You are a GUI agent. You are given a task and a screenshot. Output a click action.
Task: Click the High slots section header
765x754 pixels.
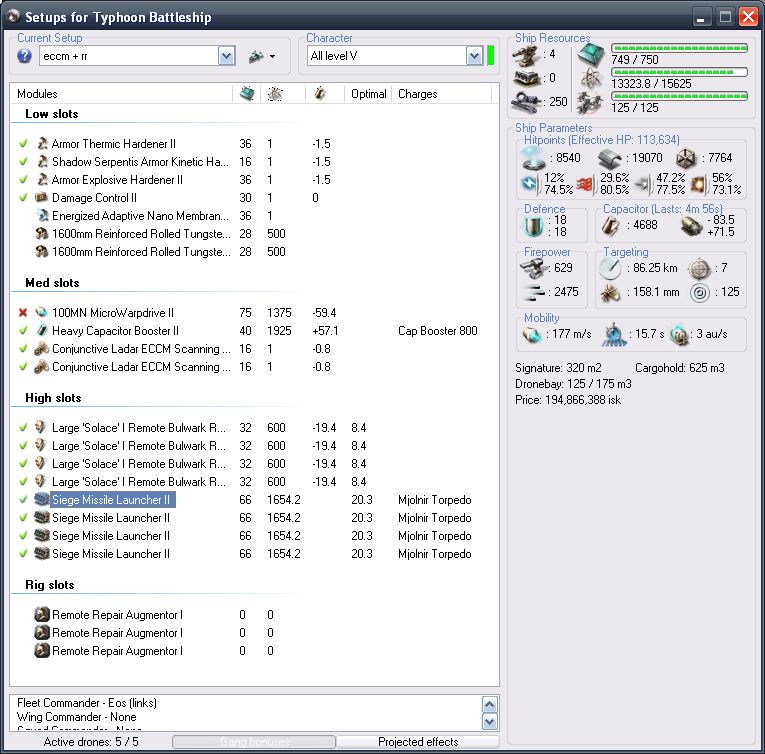(x=53, y=398)
